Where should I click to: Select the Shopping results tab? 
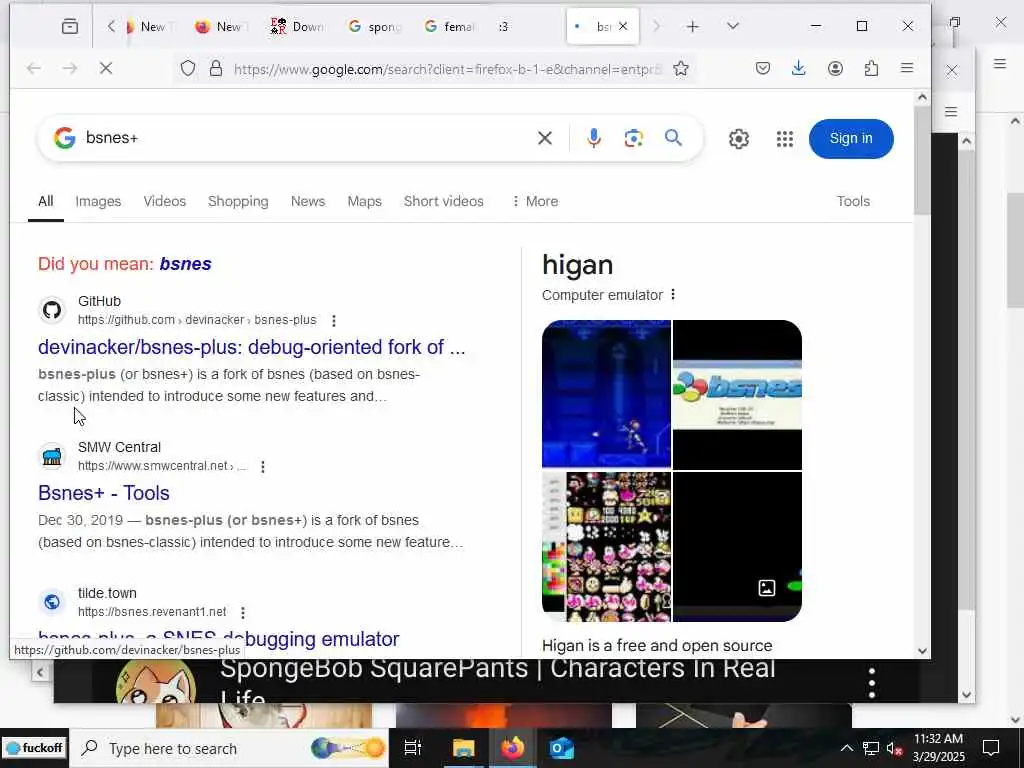[238, 201]
